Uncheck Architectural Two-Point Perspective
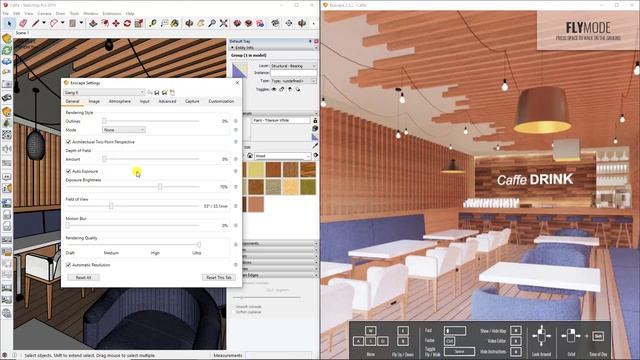This screenshot has height=360, width=640. pyautogui.click(x=68, y=142)
